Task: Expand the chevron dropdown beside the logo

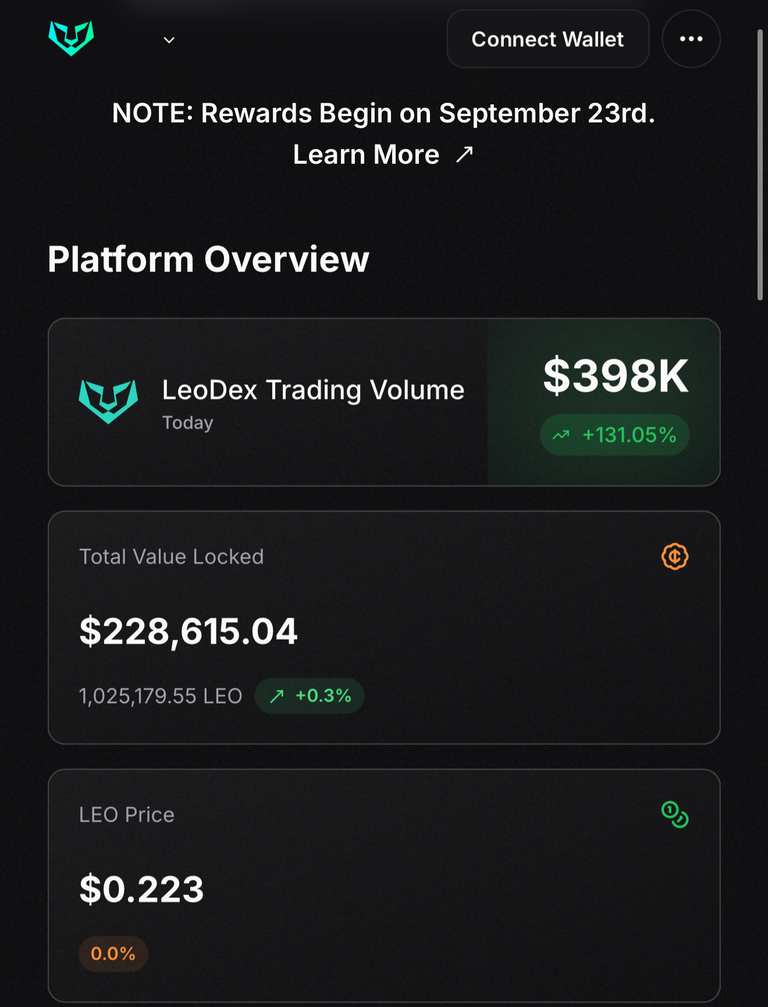Action: 169,40
